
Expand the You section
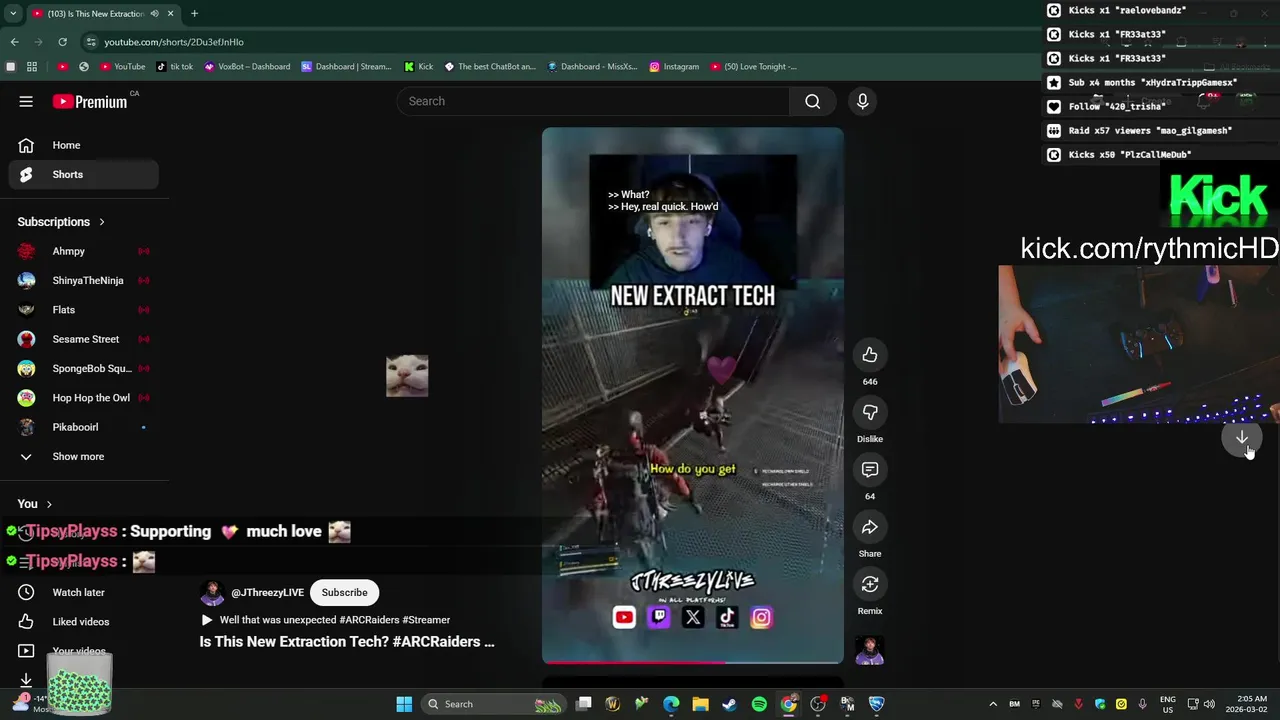pyautogui.click(x=35, y=504)
